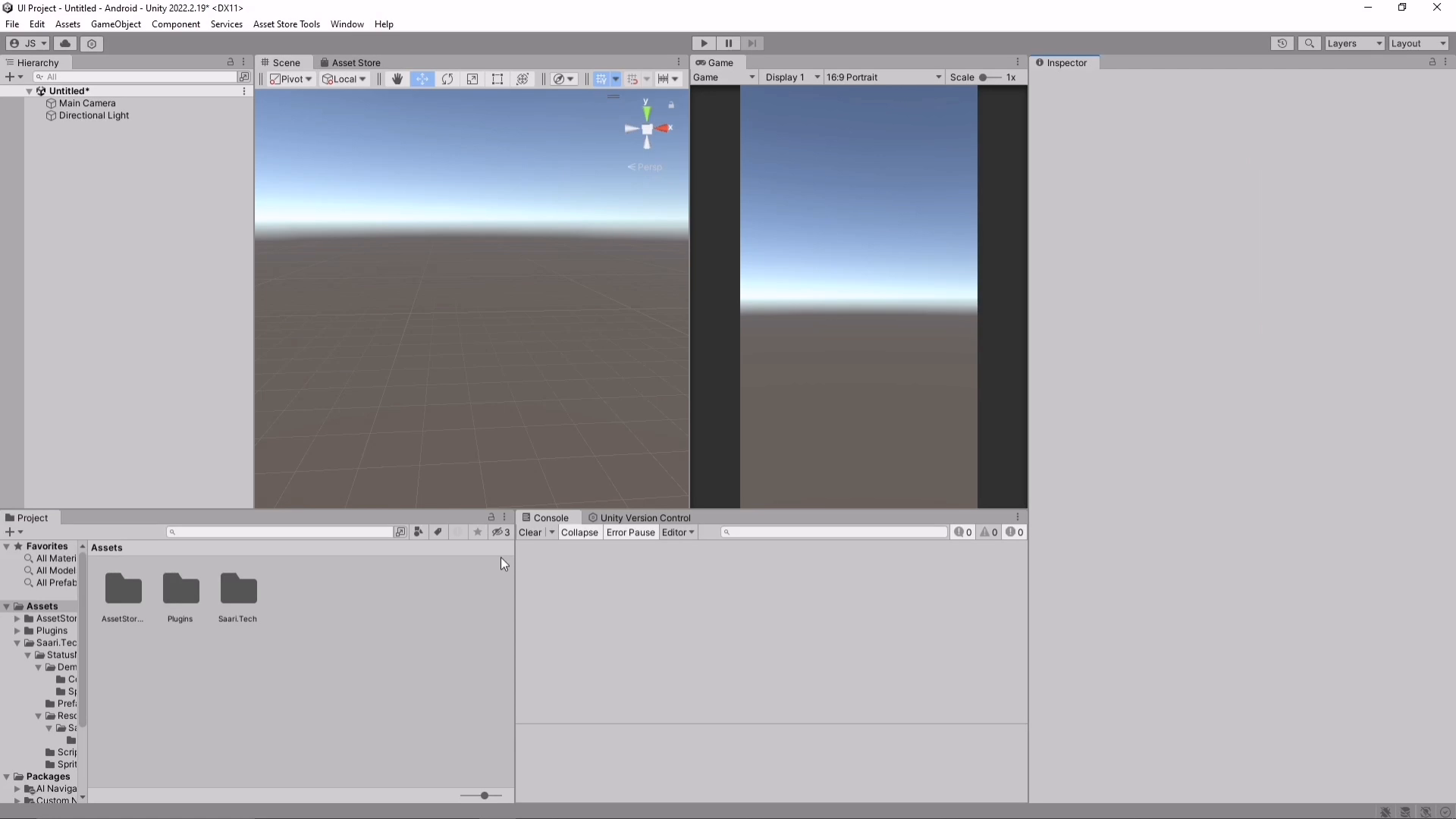Collapse the Favorites section

pyautogui.click(x=6, y=546)
